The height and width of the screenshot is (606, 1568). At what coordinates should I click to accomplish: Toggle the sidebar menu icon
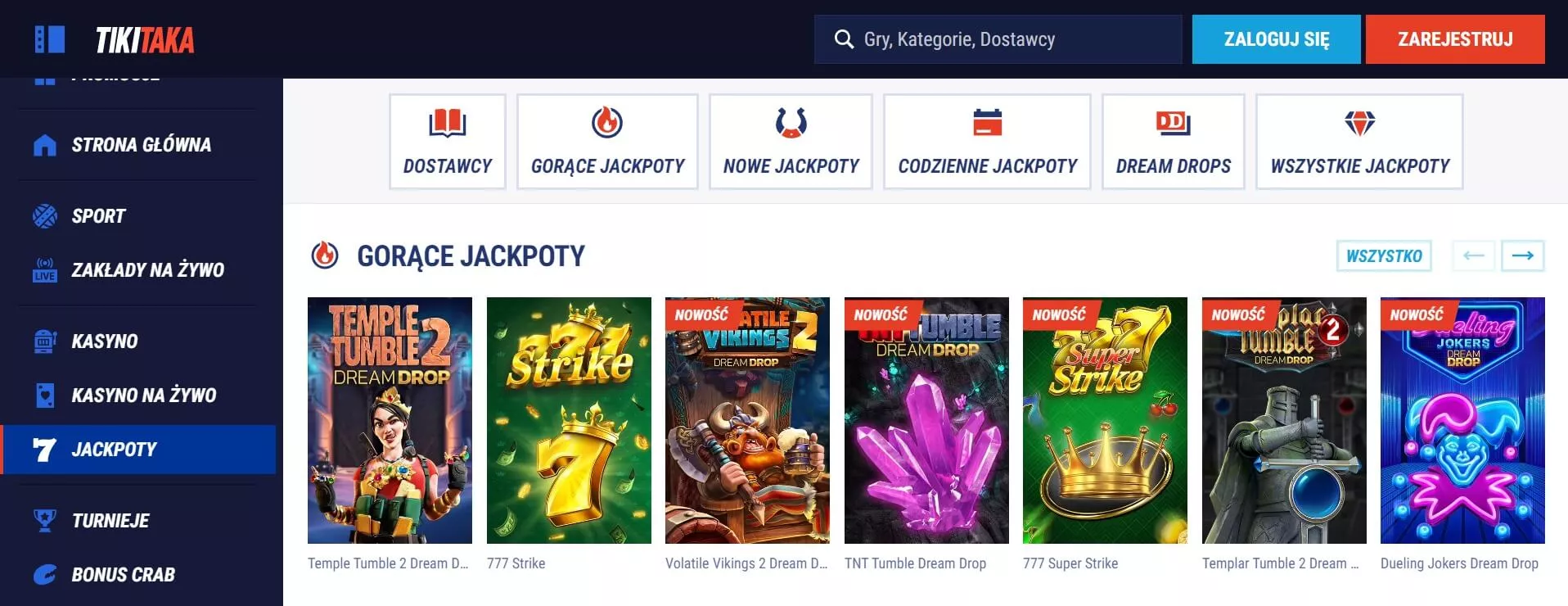(50, 39)
